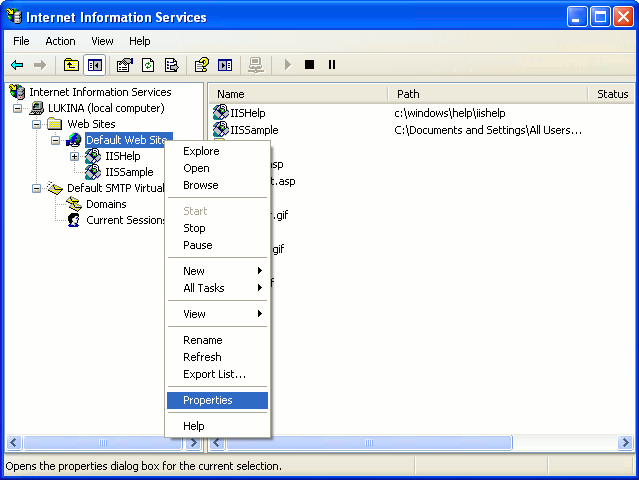Click the IISHelp icon in the list pane
The image size is (639, 480).
[221, 112]
